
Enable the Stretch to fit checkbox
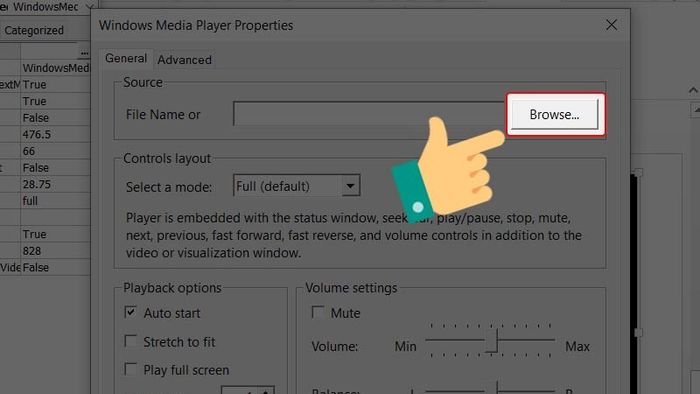pos(130,341)
